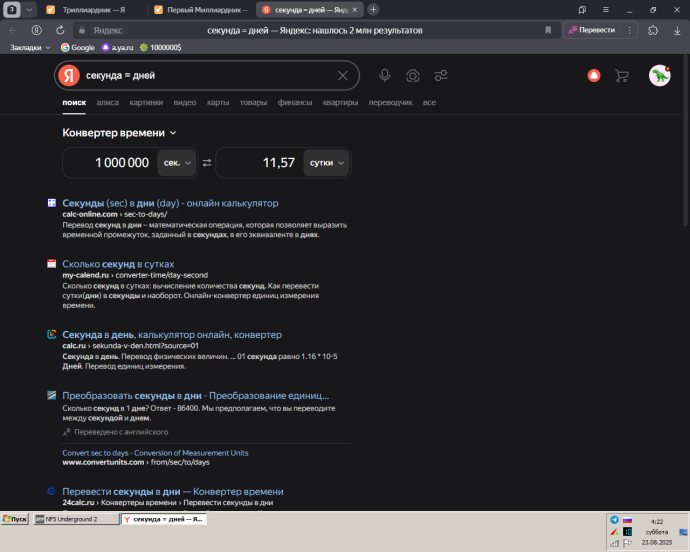Swap converter units with arrows icon

point(207,163)
